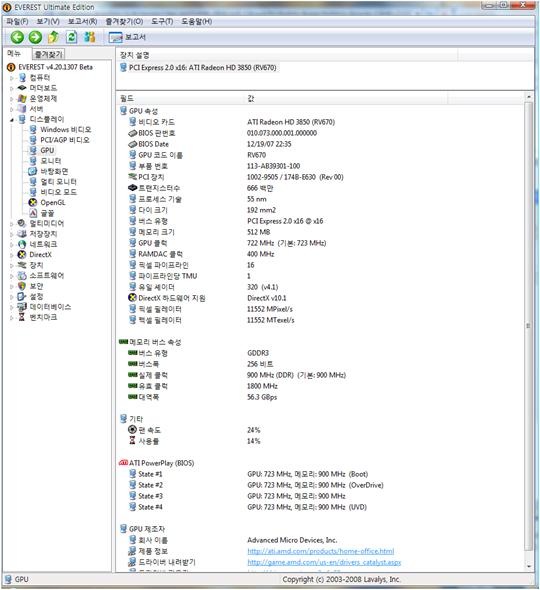Click the 소프트웨어 icon in tree
The image size is (540, 590).
click(x=22, y=276)
